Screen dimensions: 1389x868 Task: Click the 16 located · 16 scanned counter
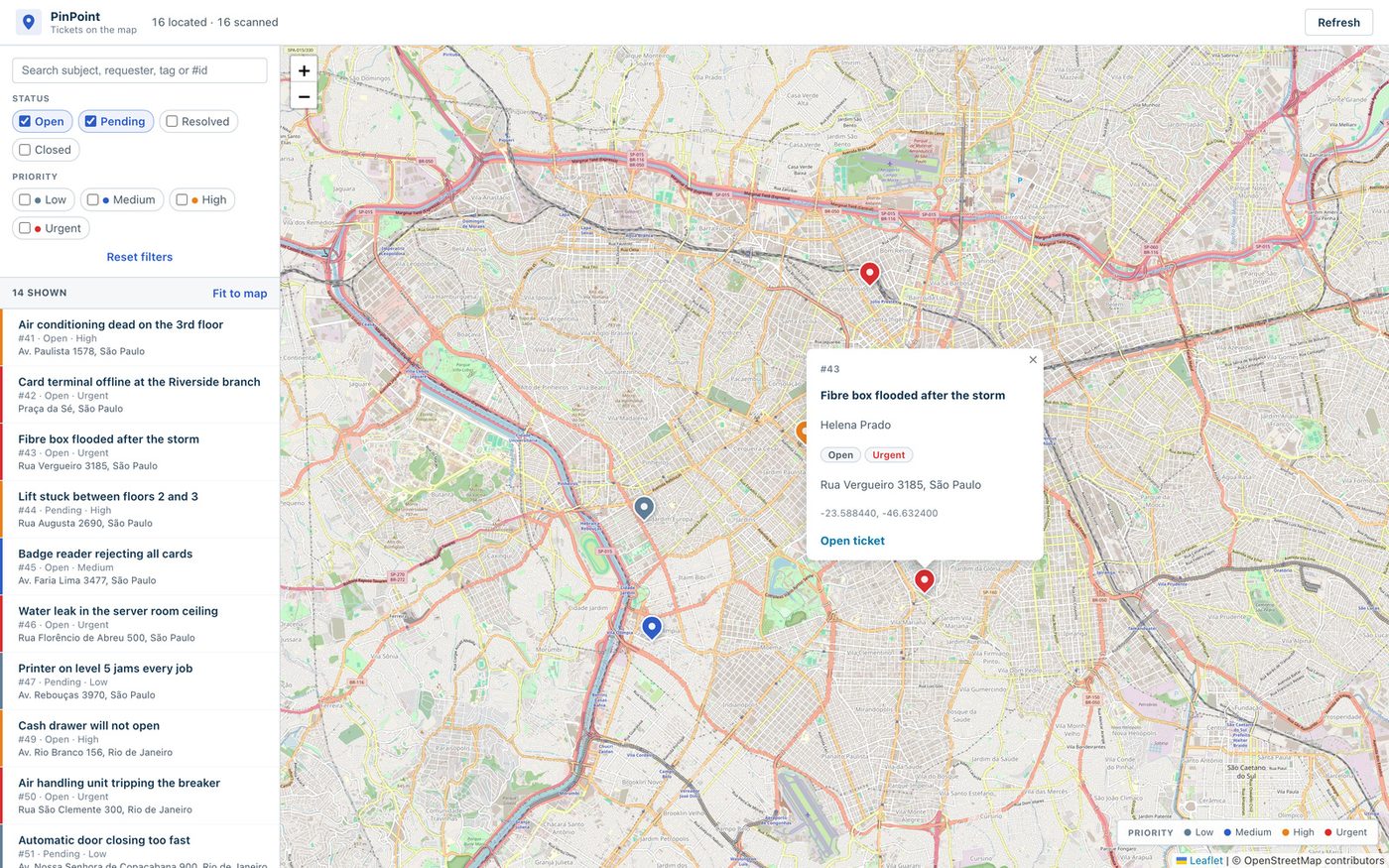[x=215, y=22]
